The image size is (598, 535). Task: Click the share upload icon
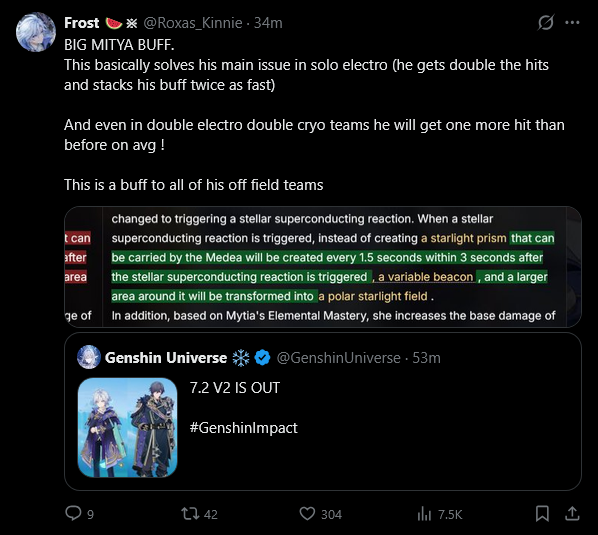coord(572,514)
